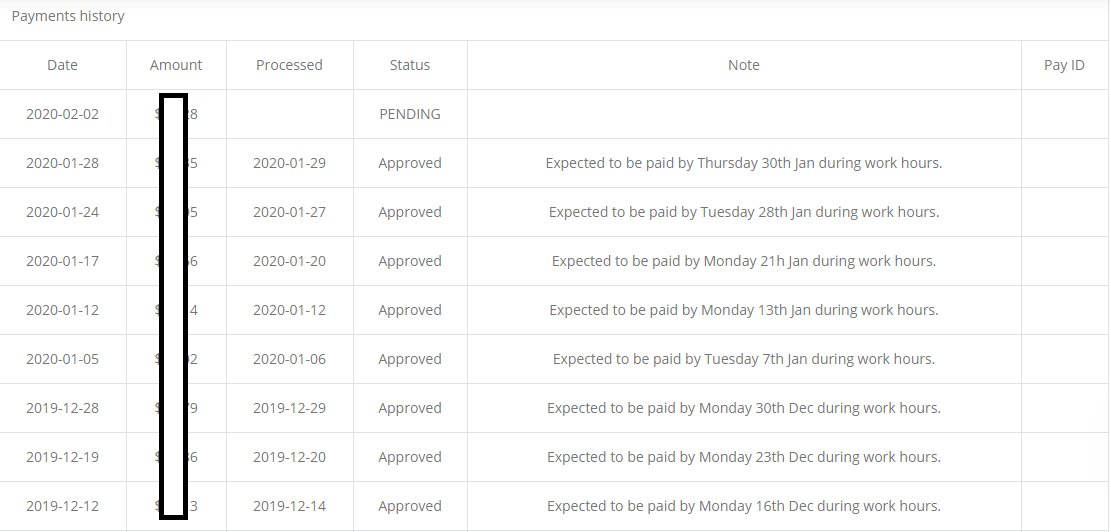Image resolution: width=1111 pixels, height=532 pixels.
Task: Select the note about Monday 13th Jan
Action: 744,310
